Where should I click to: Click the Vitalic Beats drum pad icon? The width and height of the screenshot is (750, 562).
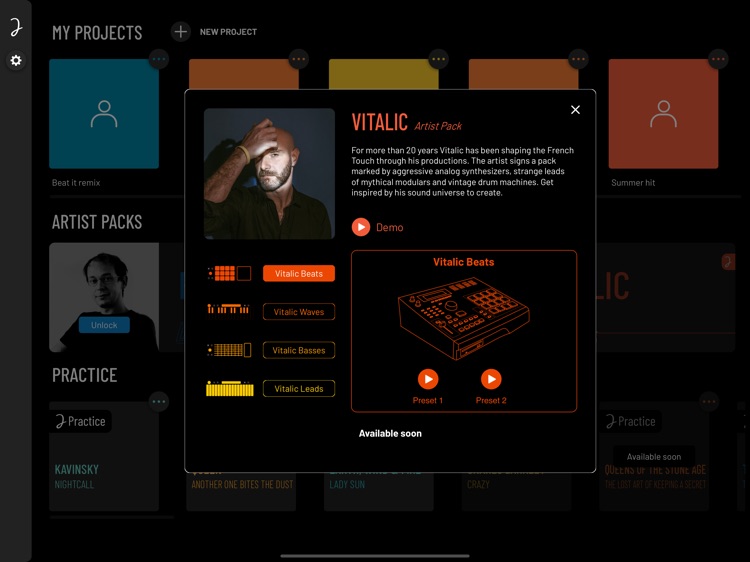click(x=230, y=273)
